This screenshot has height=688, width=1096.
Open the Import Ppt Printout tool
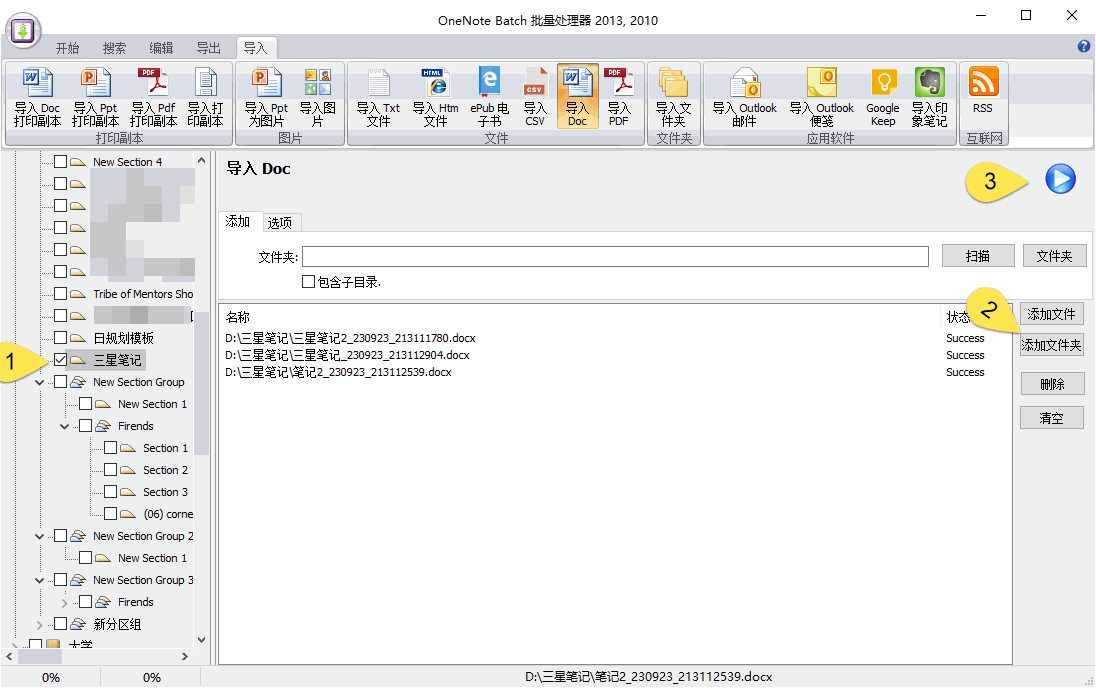coord(96,97)
